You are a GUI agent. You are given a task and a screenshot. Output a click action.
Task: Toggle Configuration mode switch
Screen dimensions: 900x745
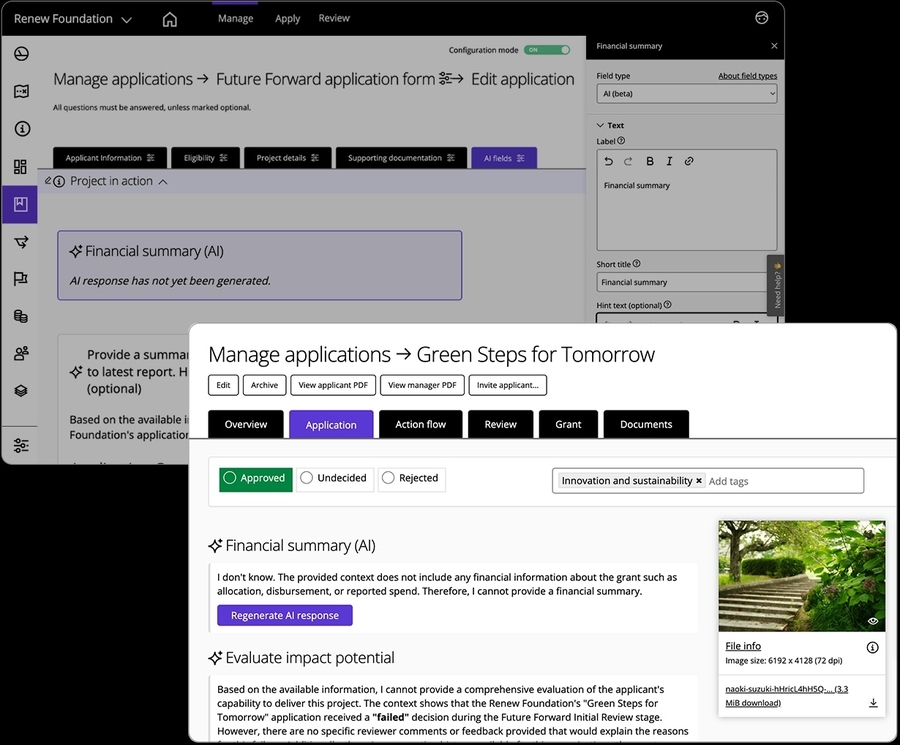pos(547,50)
